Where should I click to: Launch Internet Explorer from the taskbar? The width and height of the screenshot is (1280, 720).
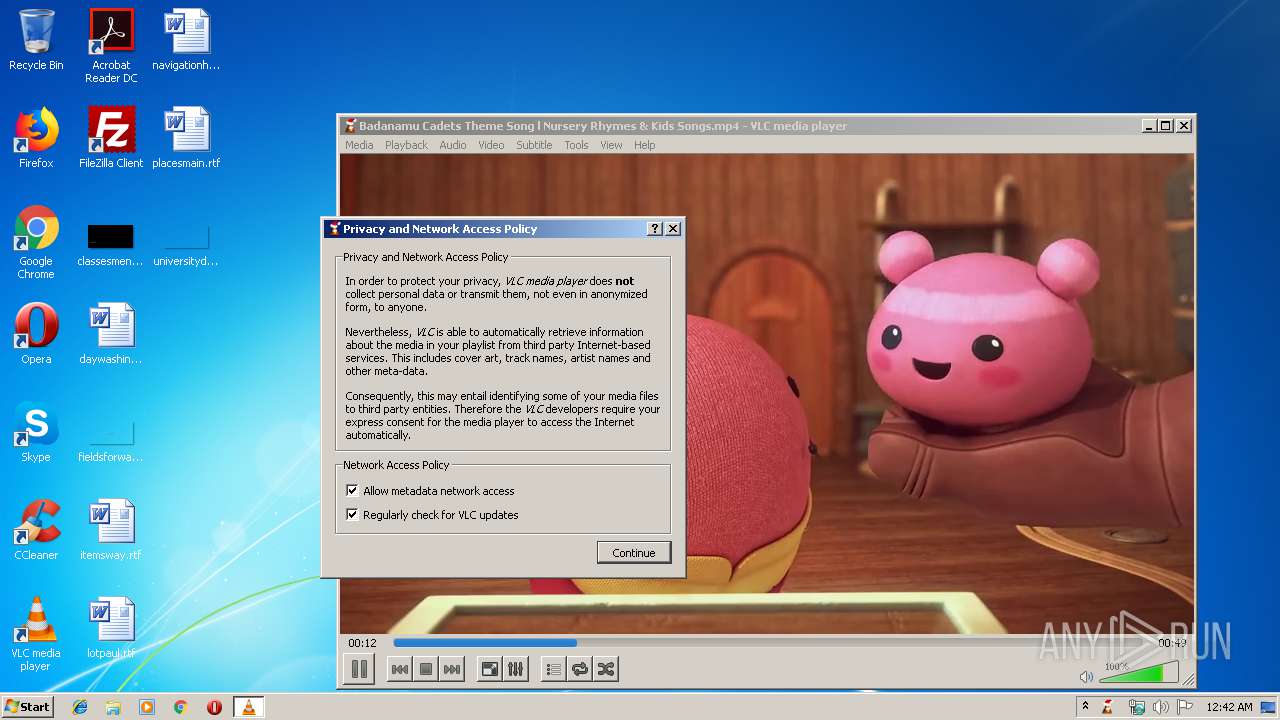[x=80, y=707]
